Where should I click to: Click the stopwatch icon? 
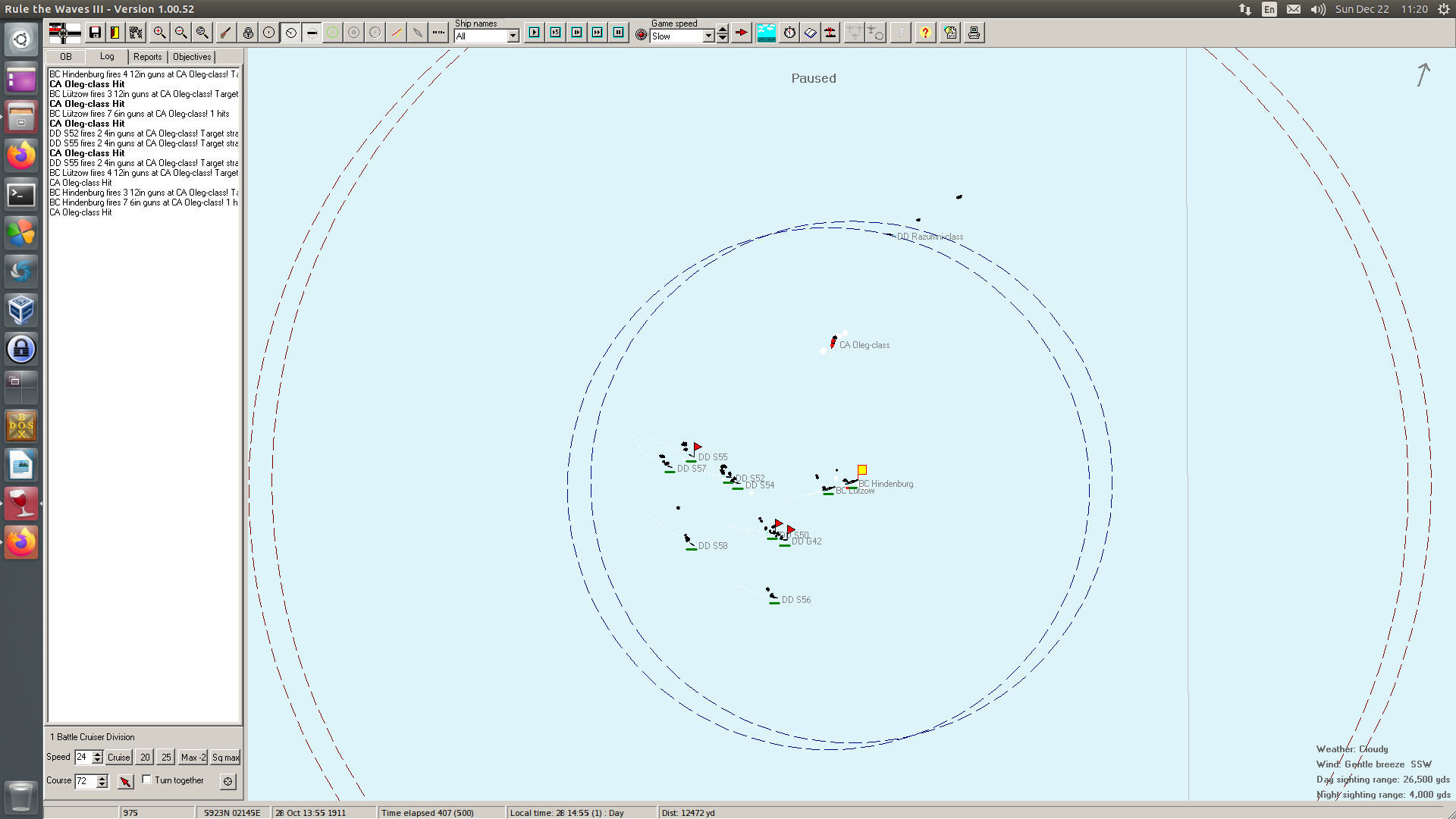(789, 33)
